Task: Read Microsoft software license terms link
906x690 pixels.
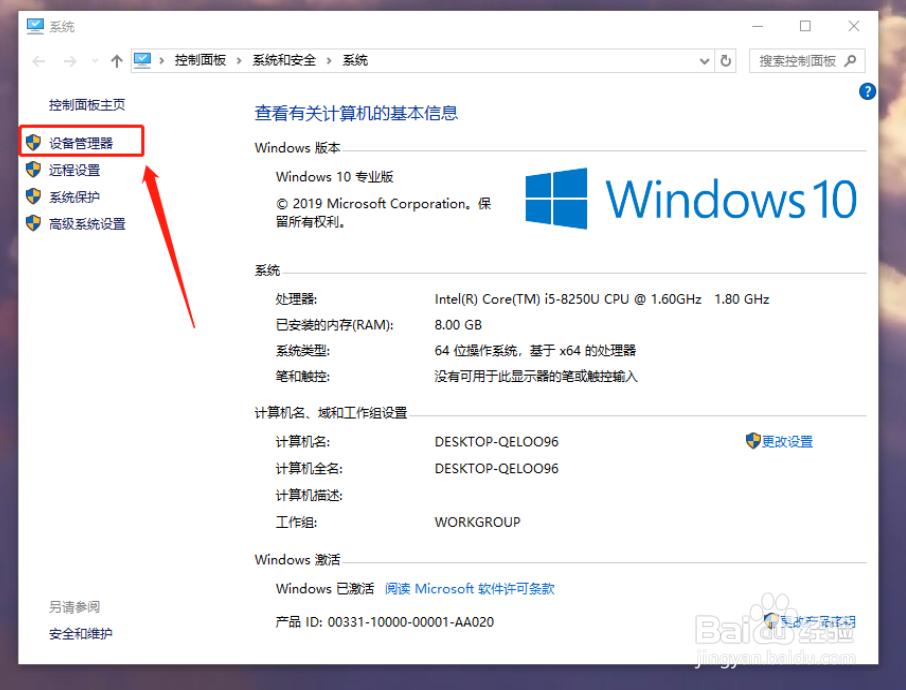Action: (x=470, y=588)
